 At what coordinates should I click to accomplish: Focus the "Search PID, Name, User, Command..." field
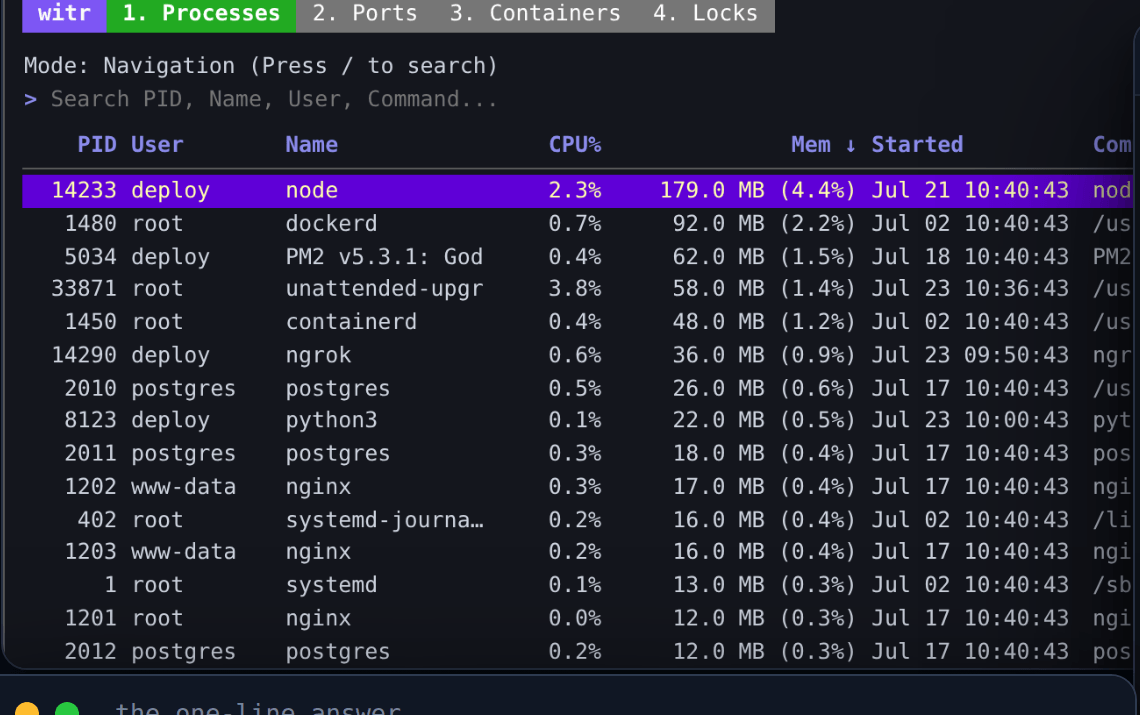274,99
